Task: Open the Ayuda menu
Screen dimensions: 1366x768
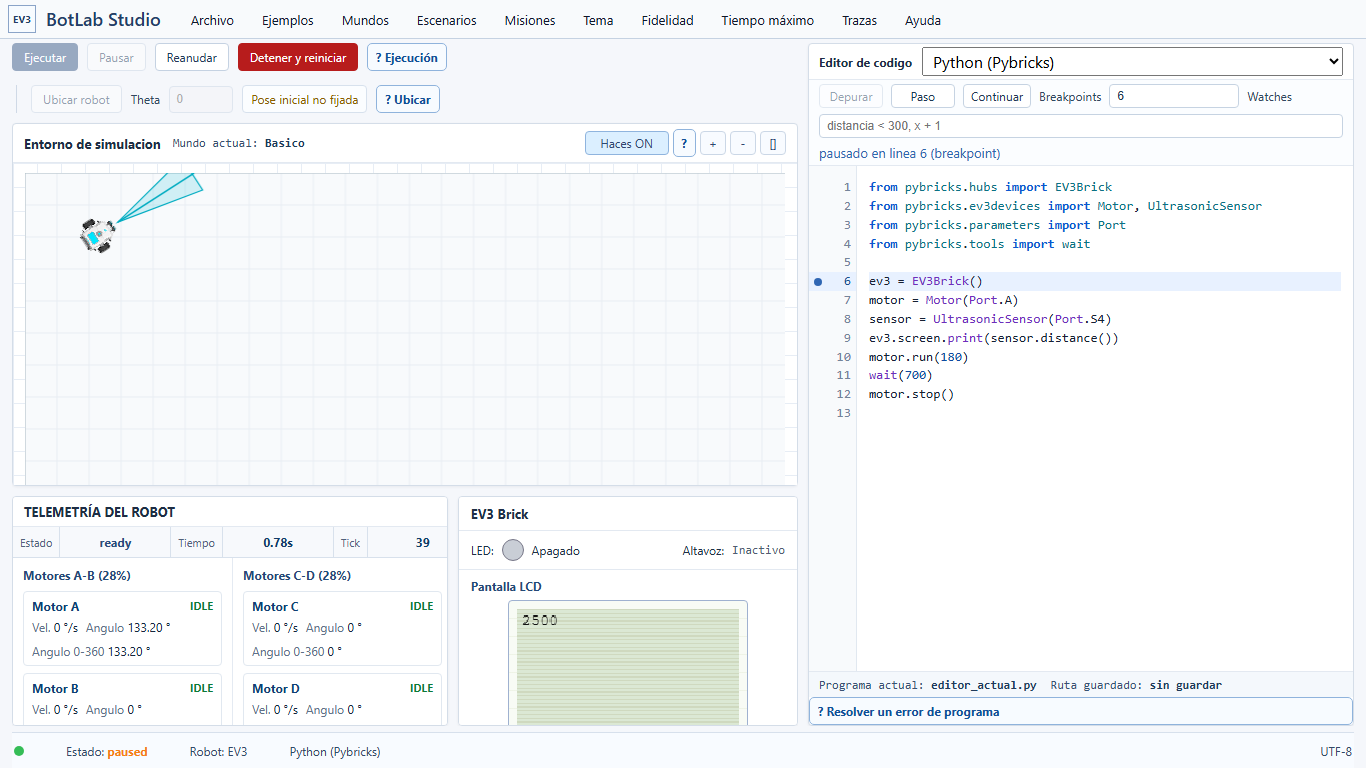Action: point(923,20)
